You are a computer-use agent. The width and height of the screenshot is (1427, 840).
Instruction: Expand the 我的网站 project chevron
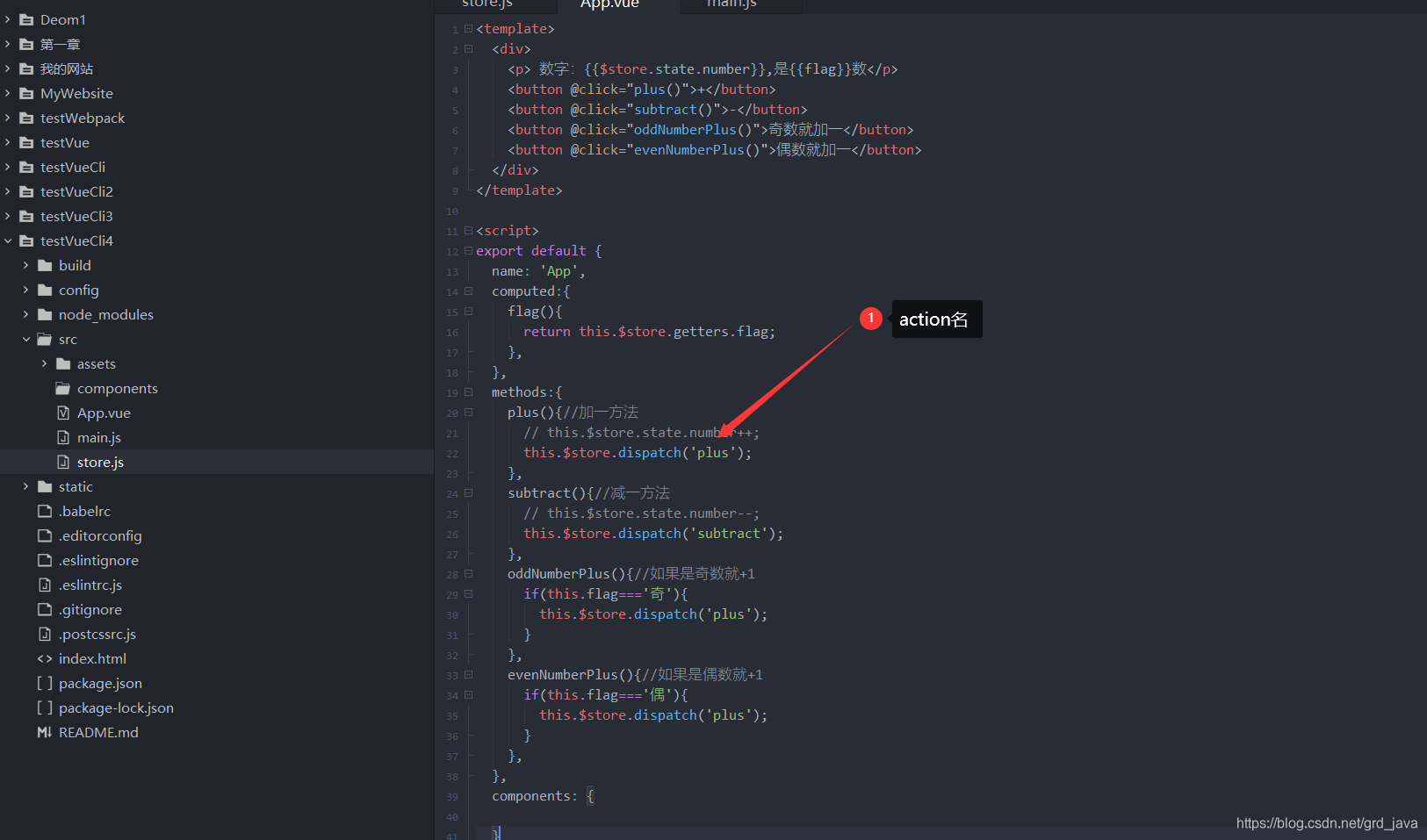pos(8,68)
